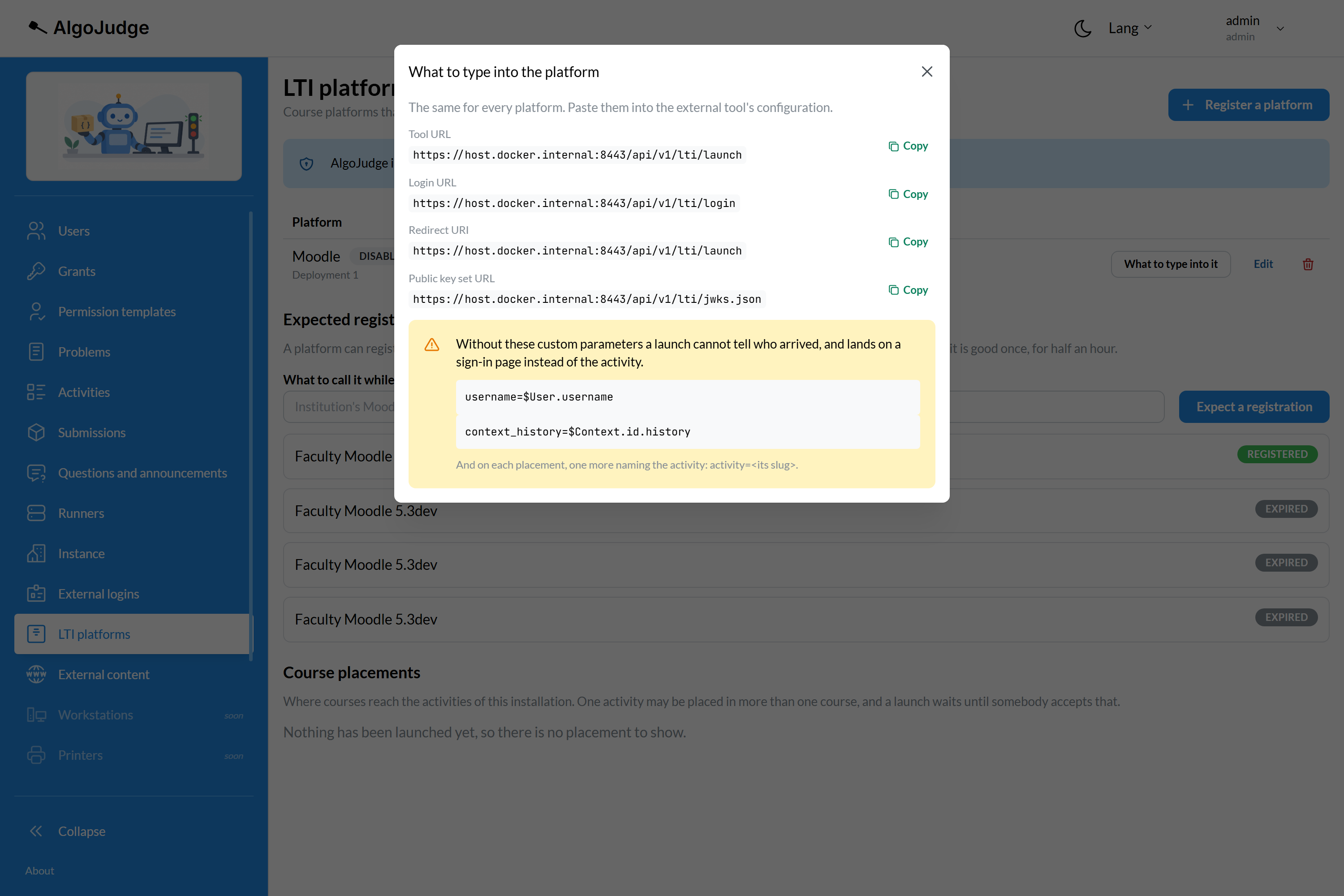The image size is (1344, 896).
Task: Click Register a platform button
Action: [x=1248, y=104]
